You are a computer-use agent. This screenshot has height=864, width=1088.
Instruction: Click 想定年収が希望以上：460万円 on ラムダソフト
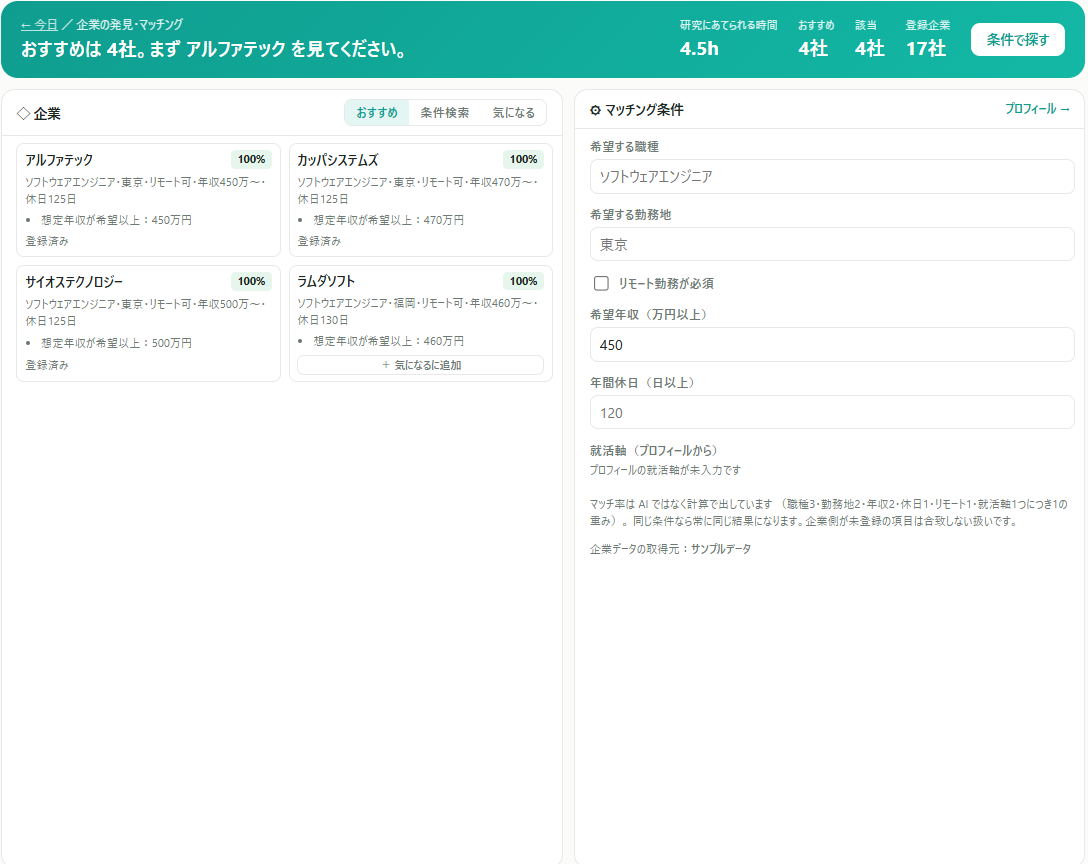point(389,341)
